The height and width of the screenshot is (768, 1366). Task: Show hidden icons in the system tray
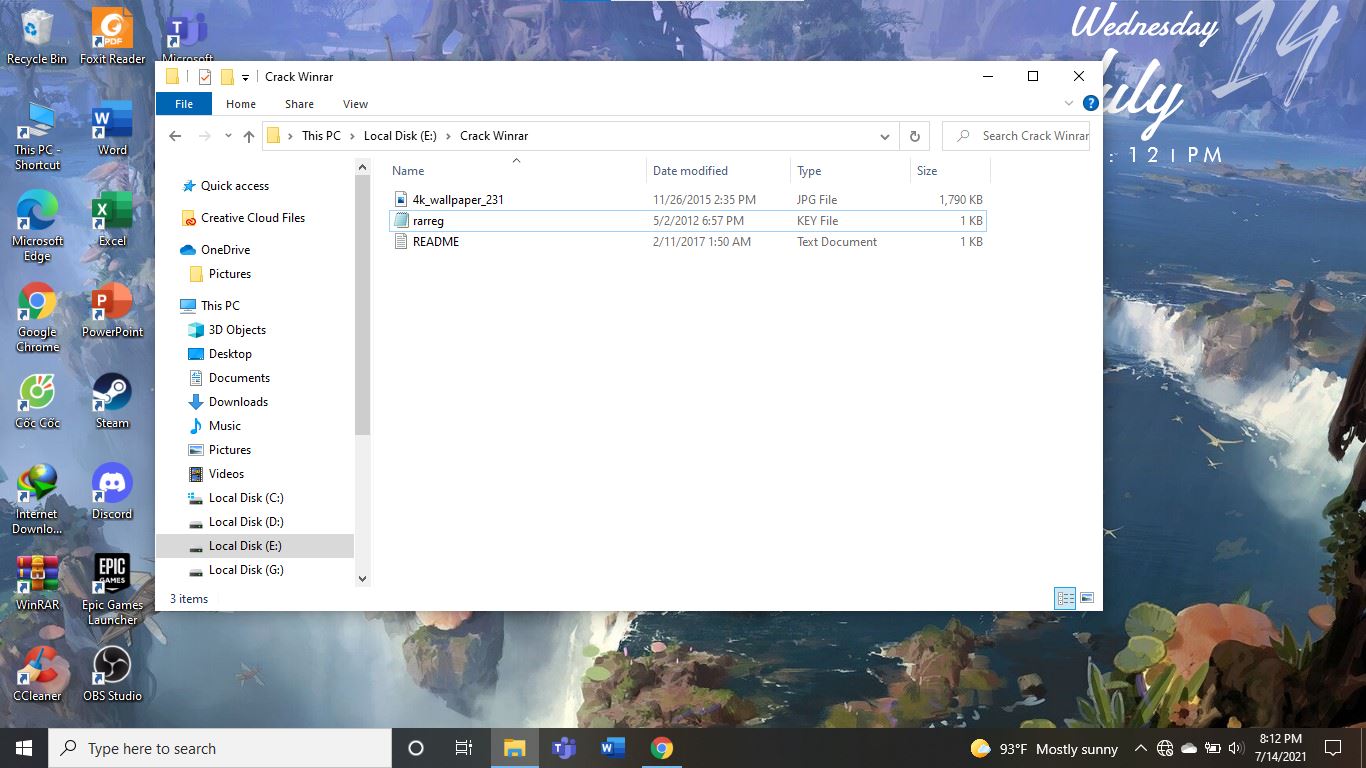pos(1140,747)
